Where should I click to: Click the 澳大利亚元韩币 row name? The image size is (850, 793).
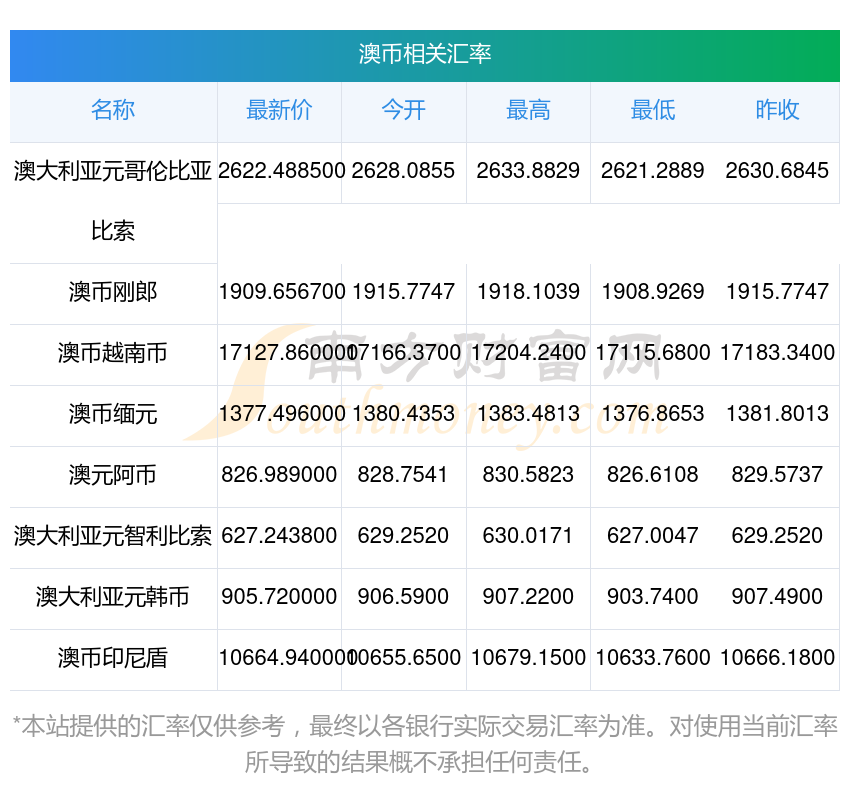click(x=113, y=597)
